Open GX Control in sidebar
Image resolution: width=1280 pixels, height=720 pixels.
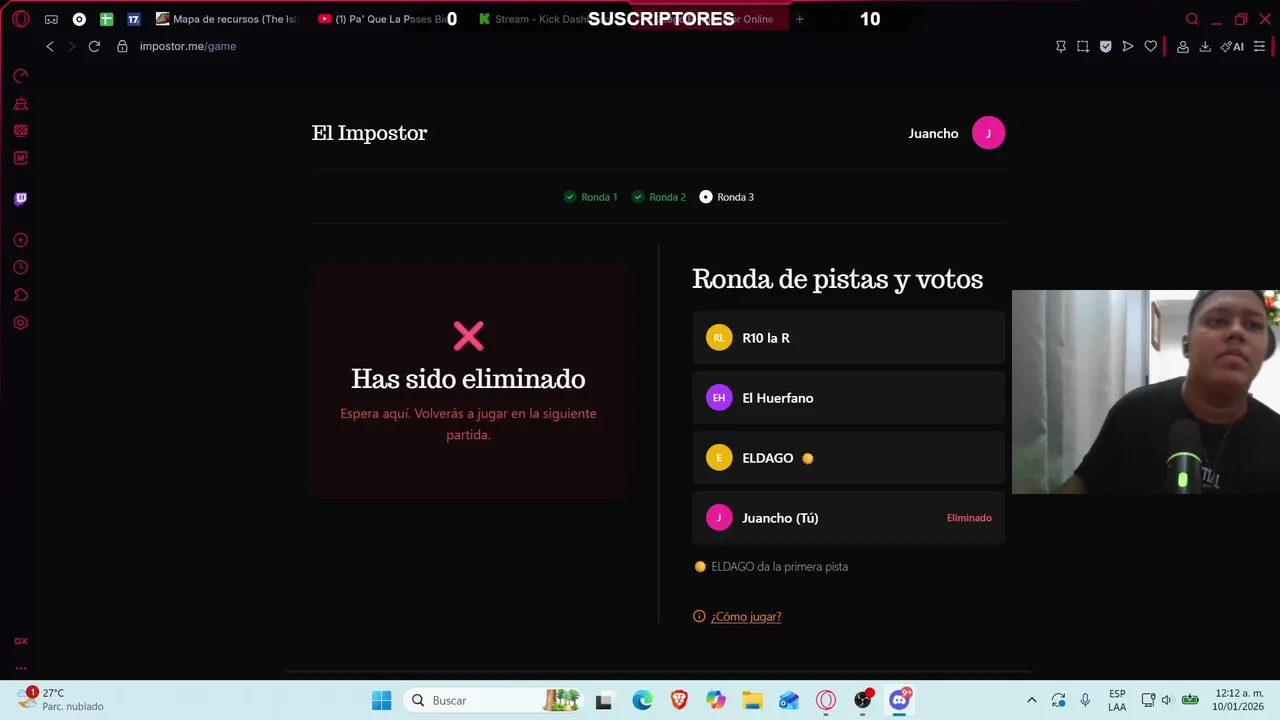click(21, 75)
